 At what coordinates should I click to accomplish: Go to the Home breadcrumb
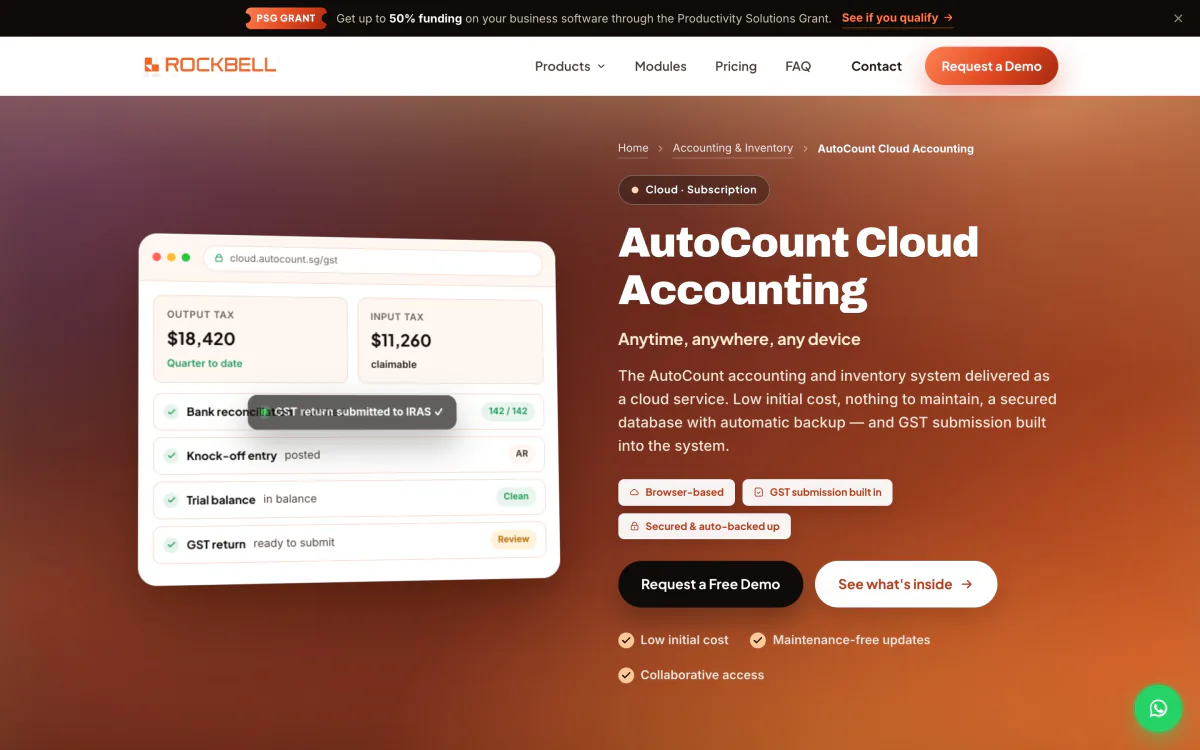coord(633,148)
